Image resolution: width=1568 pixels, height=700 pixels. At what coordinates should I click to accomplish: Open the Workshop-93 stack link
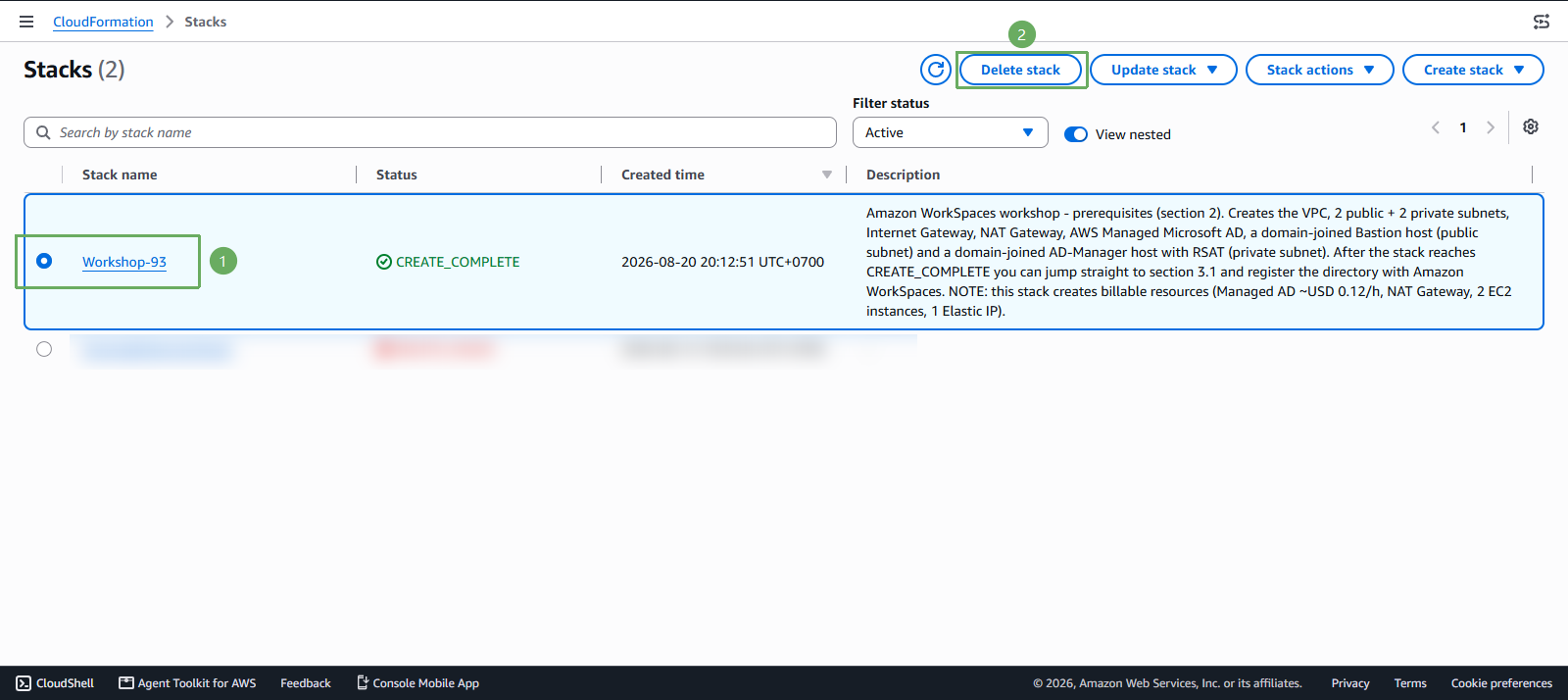point(124,262)
